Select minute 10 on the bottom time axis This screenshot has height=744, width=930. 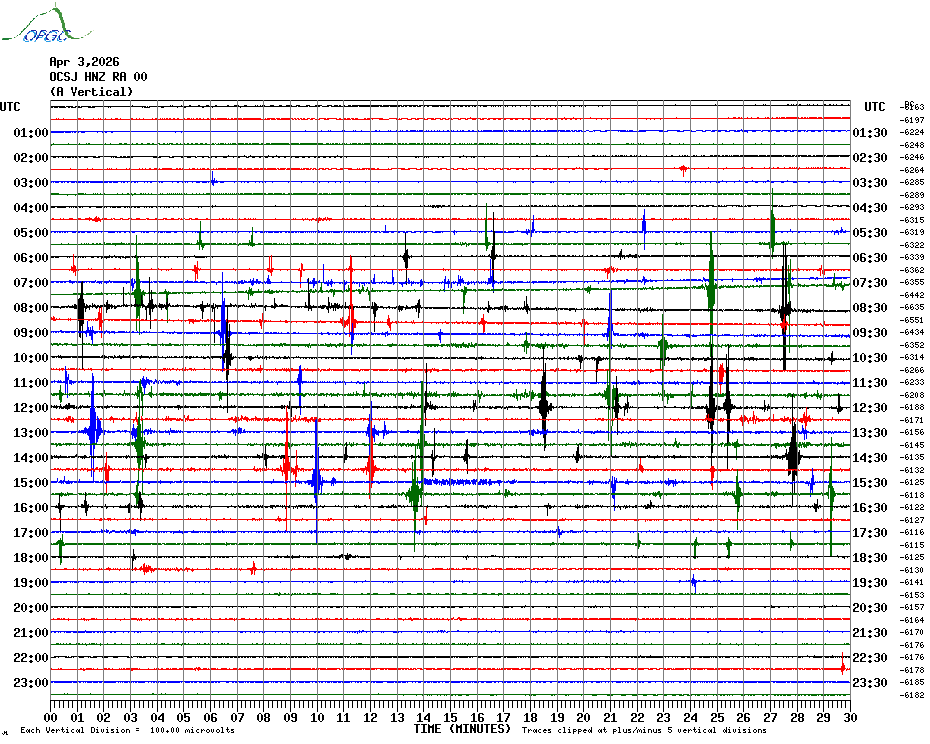(x=317, y=717)
